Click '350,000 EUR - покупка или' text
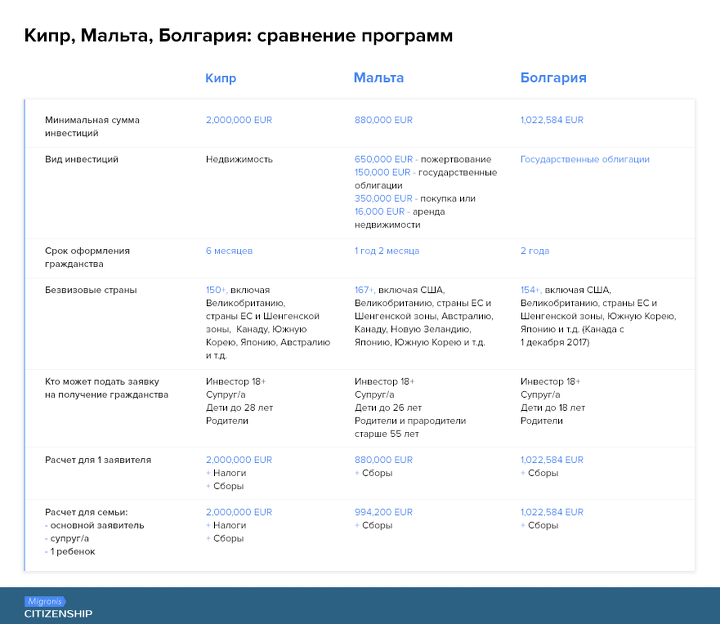720x624 pixels. point(415,198)
